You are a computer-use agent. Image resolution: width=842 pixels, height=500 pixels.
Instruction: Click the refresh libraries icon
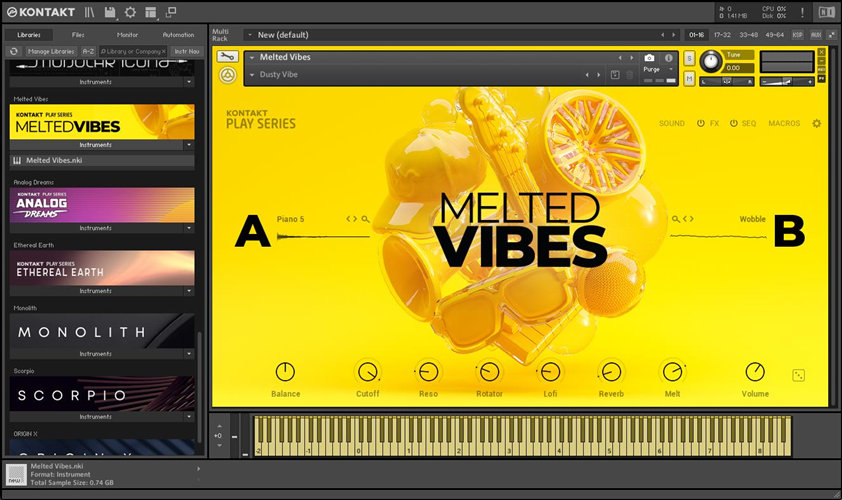click(x=14, y=52)
